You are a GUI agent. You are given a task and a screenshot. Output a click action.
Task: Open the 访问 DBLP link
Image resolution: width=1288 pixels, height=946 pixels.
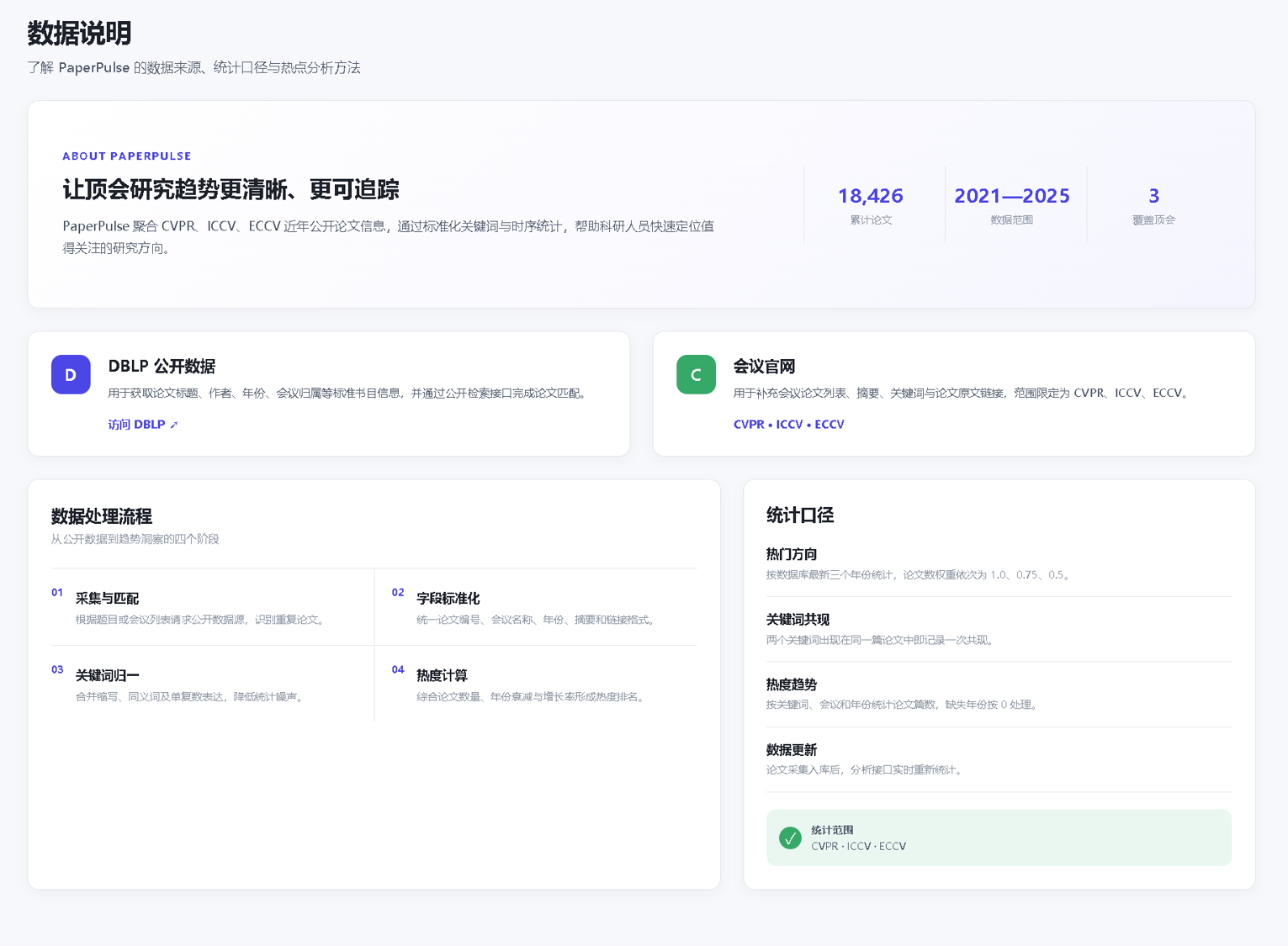[142, 425]
